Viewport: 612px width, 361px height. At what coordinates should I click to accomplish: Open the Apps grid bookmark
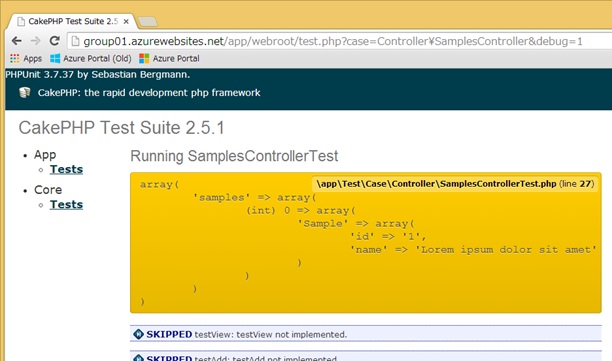coord(26,59)
